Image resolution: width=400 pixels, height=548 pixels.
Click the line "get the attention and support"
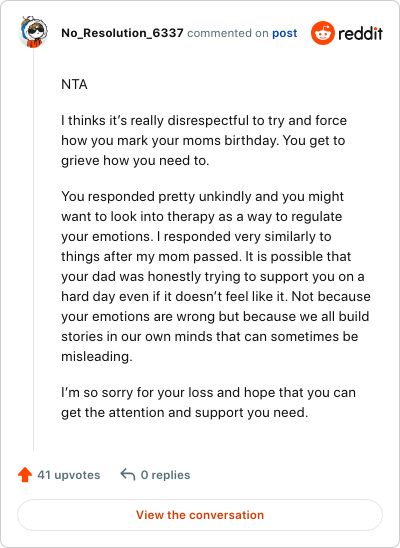tap(185, 413)
